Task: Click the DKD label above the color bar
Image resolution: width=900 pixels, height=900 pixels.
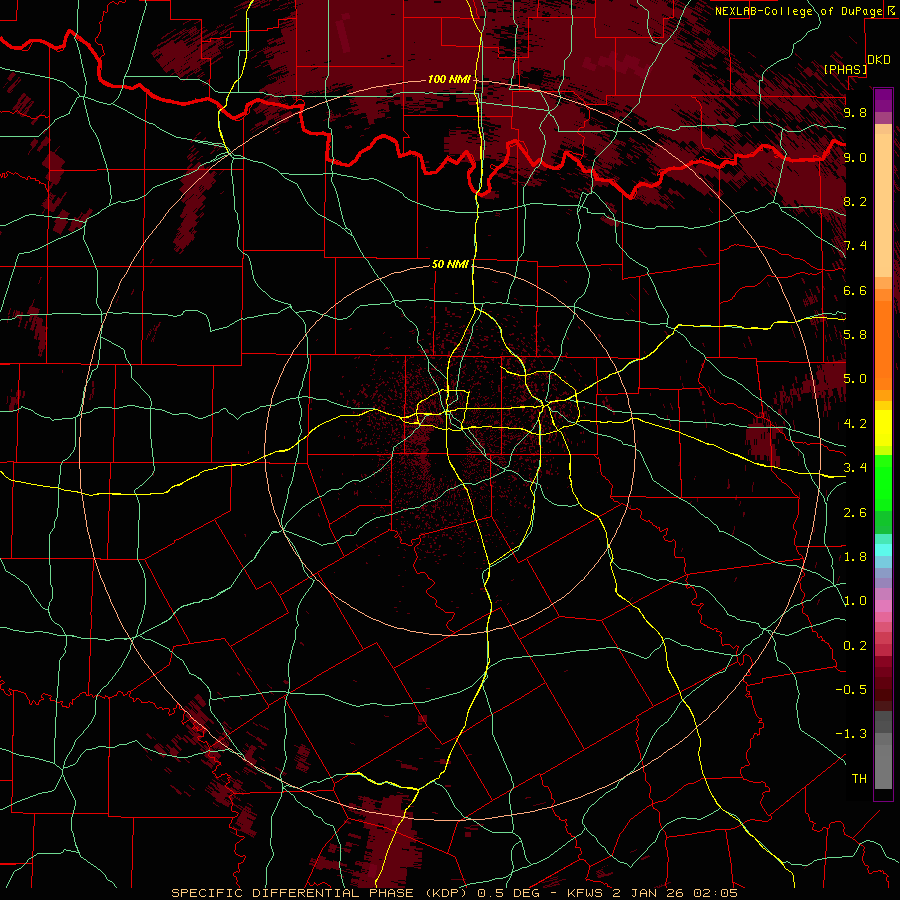Action: [879, 60]
